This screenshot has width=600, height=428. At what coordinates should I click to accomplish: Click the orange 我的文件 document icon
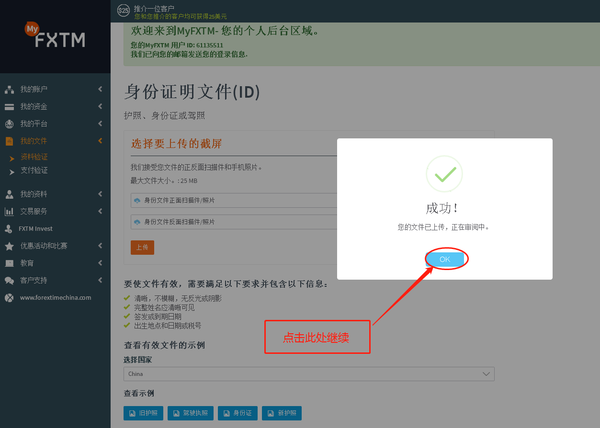pyautogui.click(x=9, y=141)
